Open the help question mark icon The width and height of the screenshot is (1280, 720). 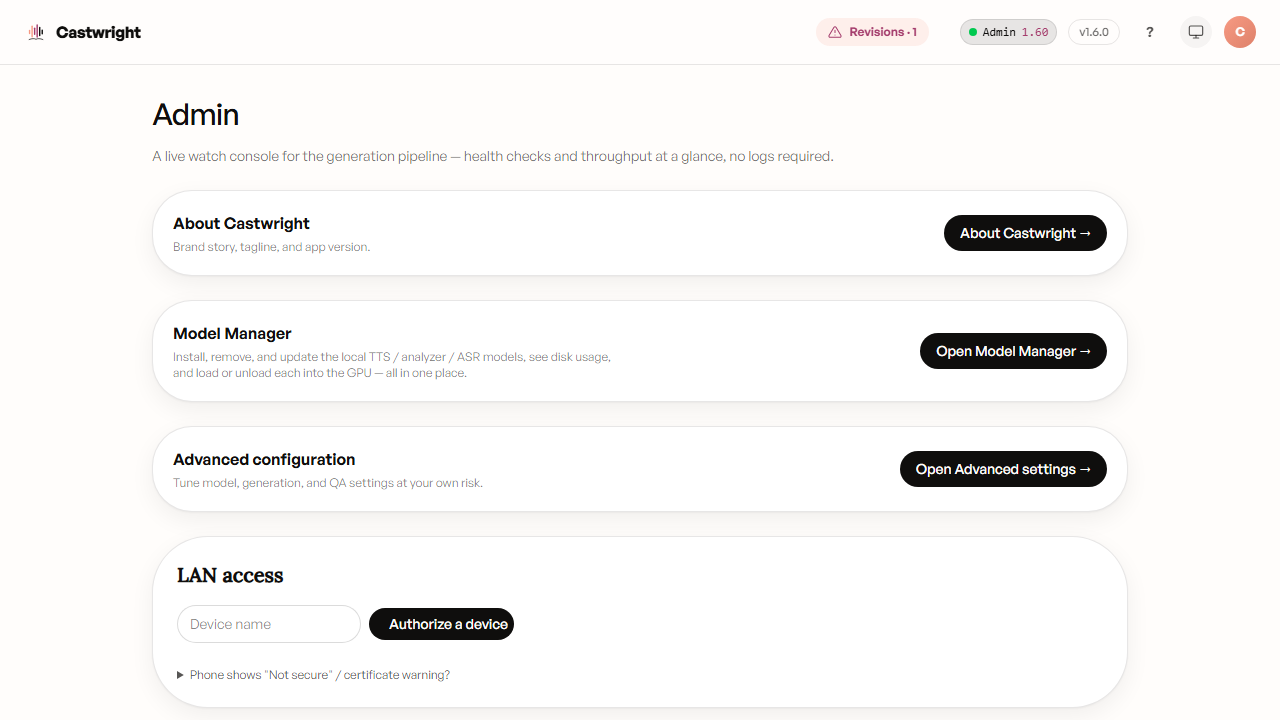click(x=1150, y=32)
